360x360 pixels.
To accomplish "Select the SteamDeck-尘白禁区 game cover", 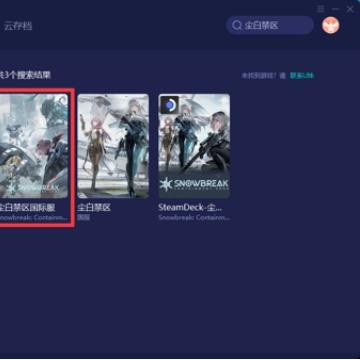I will 194,146.
